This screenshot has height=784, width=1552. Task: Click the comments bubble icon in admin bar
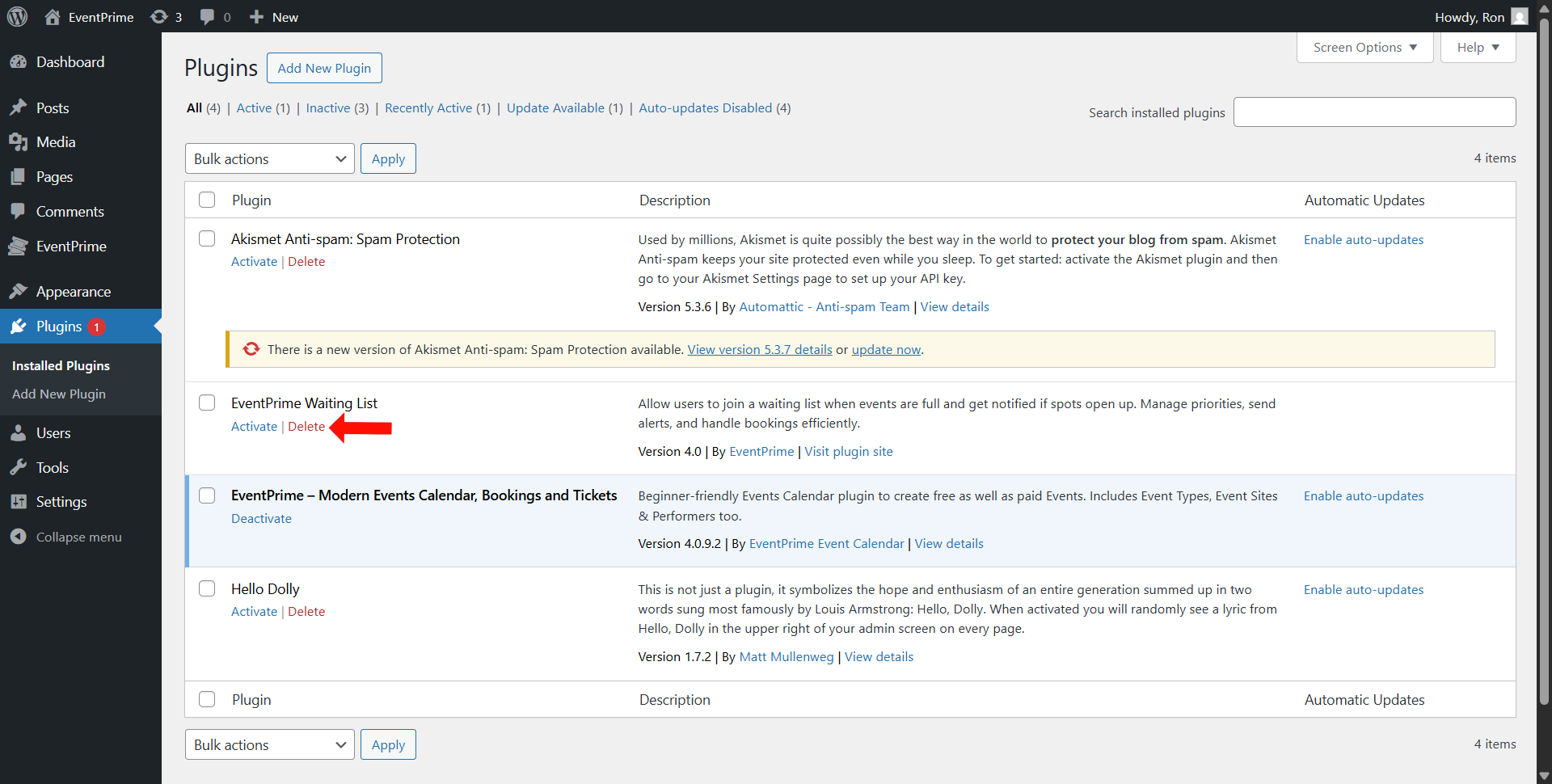pyautogui.click(x=208, y=17)
